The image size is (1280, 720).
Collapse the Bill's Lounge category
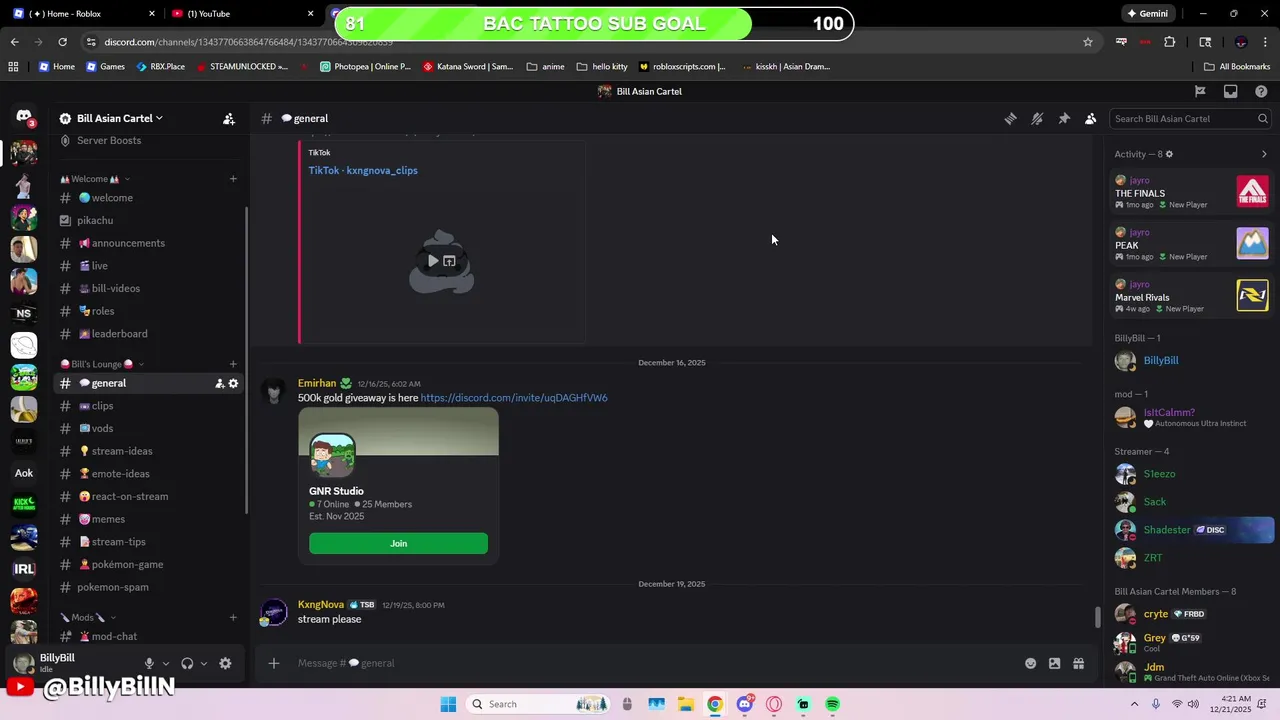[x=102, y=364]
